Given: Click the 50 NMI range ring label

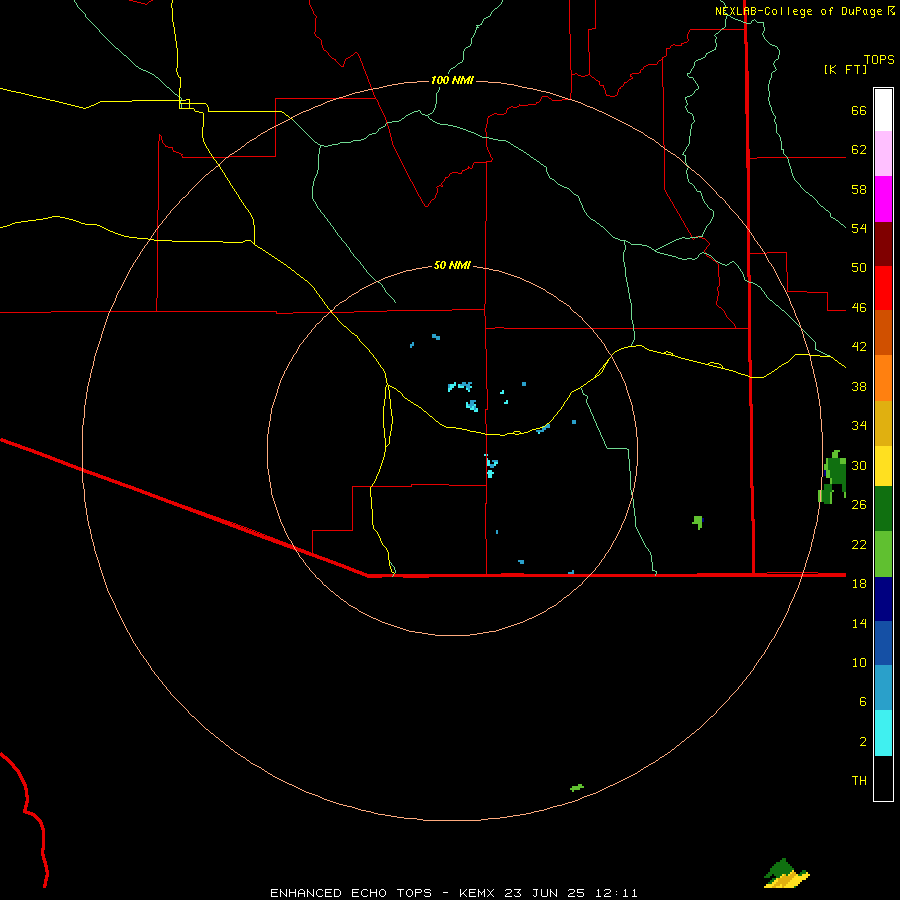Looking at the screenshot, I should pyautogui.click(x=452, y=265).
